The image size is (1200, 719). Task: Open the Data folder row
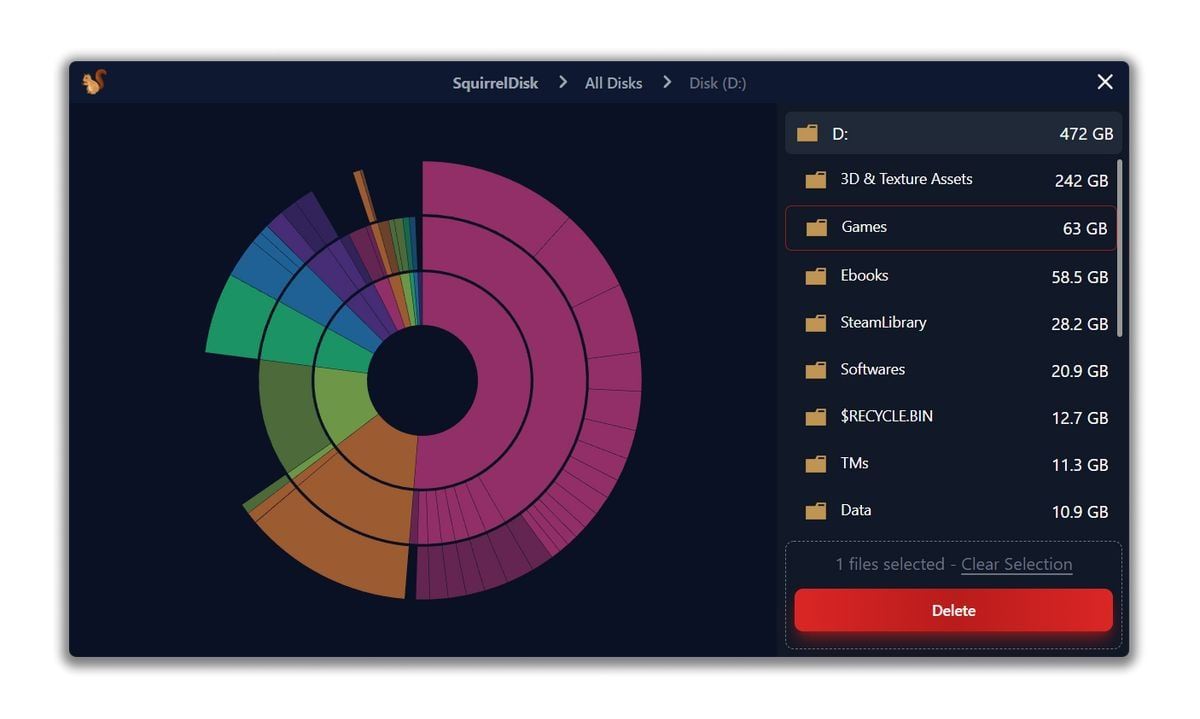pyautogui.click(x=953, y=511)
